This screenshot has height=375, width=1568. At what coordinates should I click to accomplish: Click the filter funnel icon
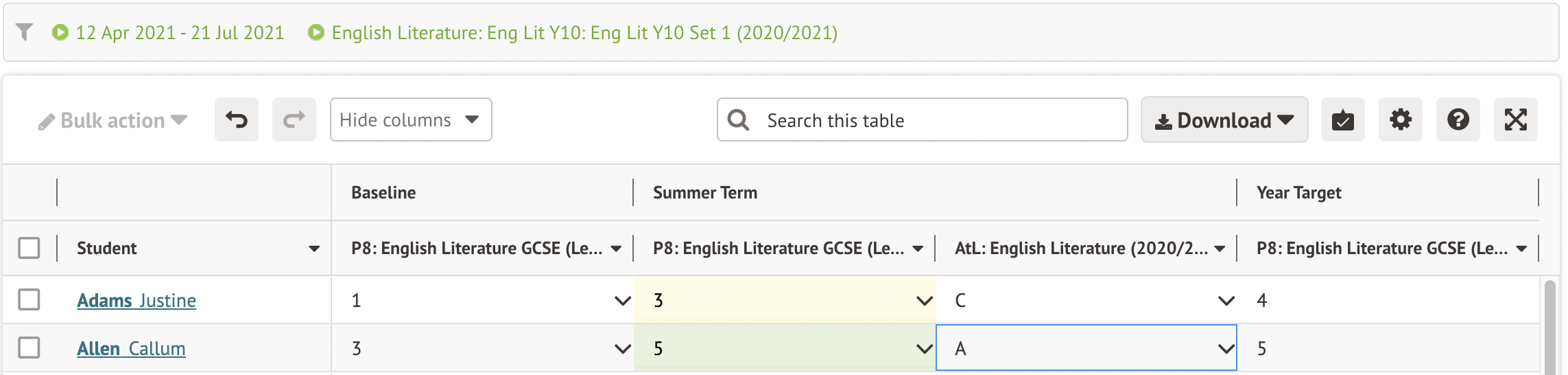click(x=25, y=32)
